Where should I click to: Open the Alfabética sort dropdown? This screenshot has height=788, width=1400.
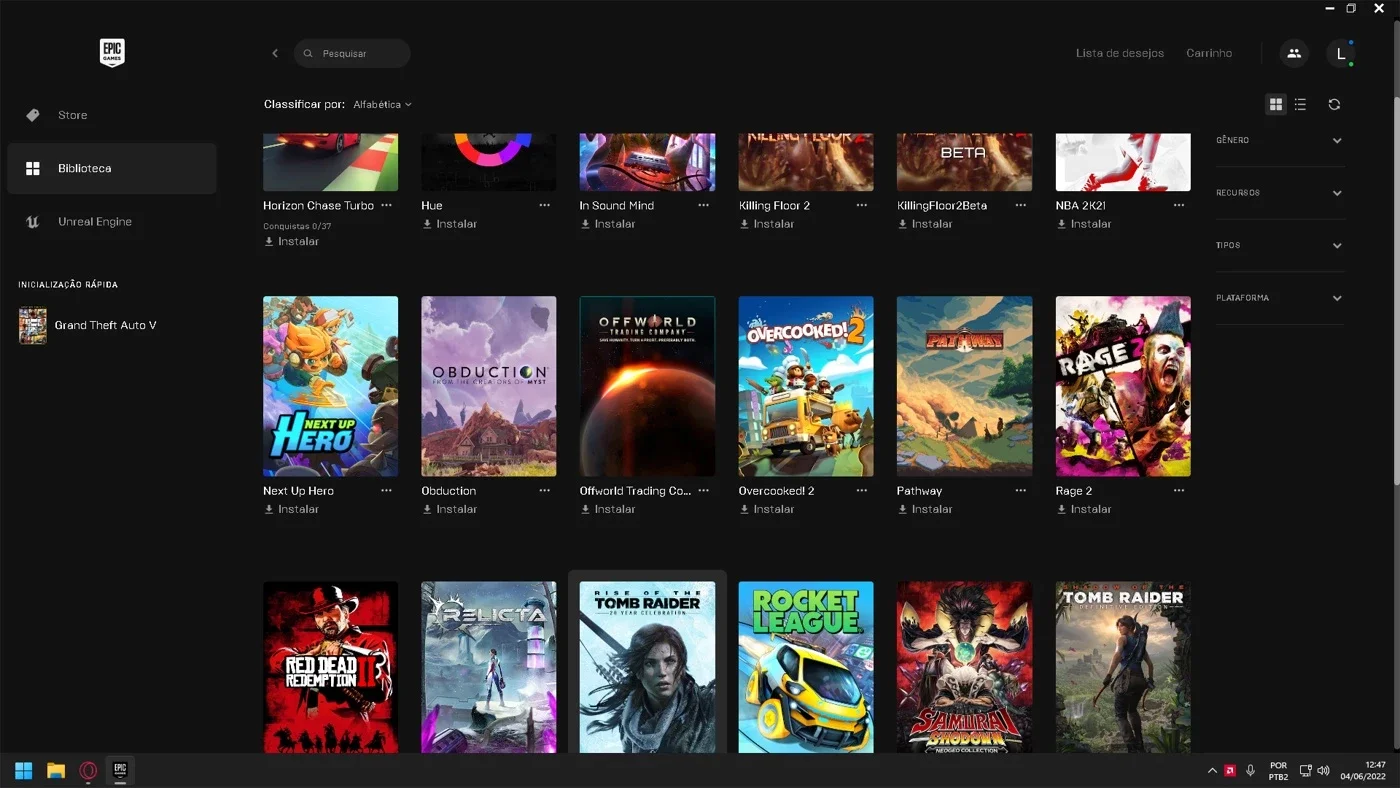point(382,104)
